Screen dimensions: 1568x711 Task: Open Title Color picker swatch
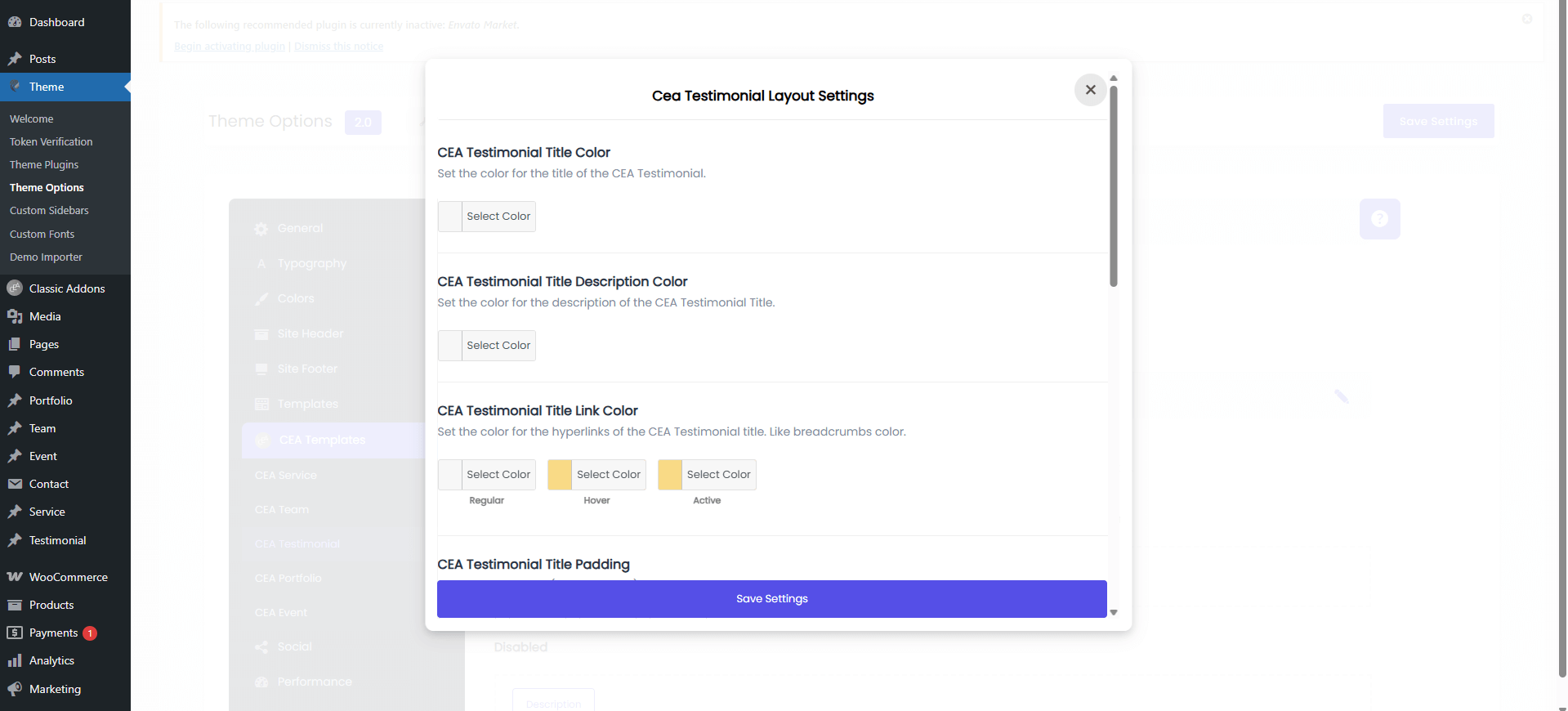click(450, 217)
